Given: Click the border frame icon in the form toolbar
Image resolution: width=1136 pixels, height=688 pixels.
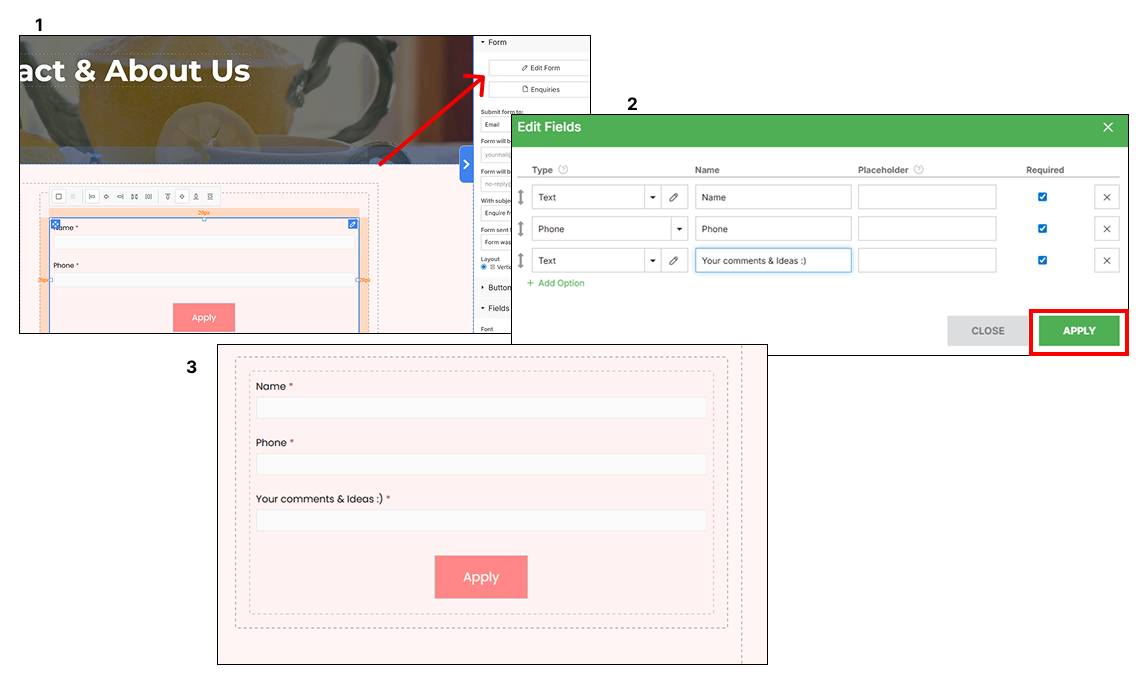Looking at the screenshot, I should click(x=60, y=197).
